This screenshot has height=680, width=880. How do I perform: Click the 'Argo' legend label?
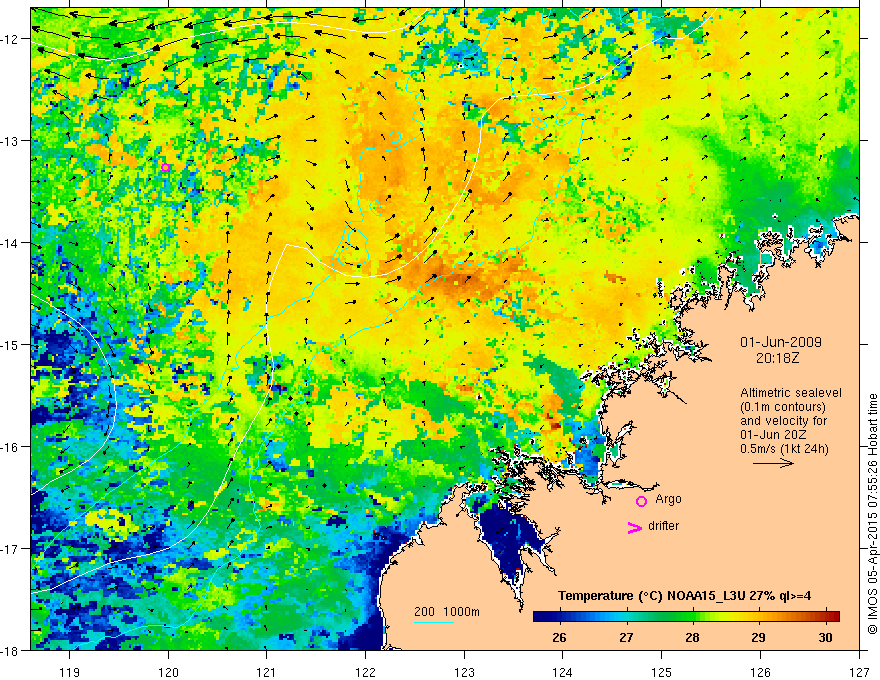668,499
